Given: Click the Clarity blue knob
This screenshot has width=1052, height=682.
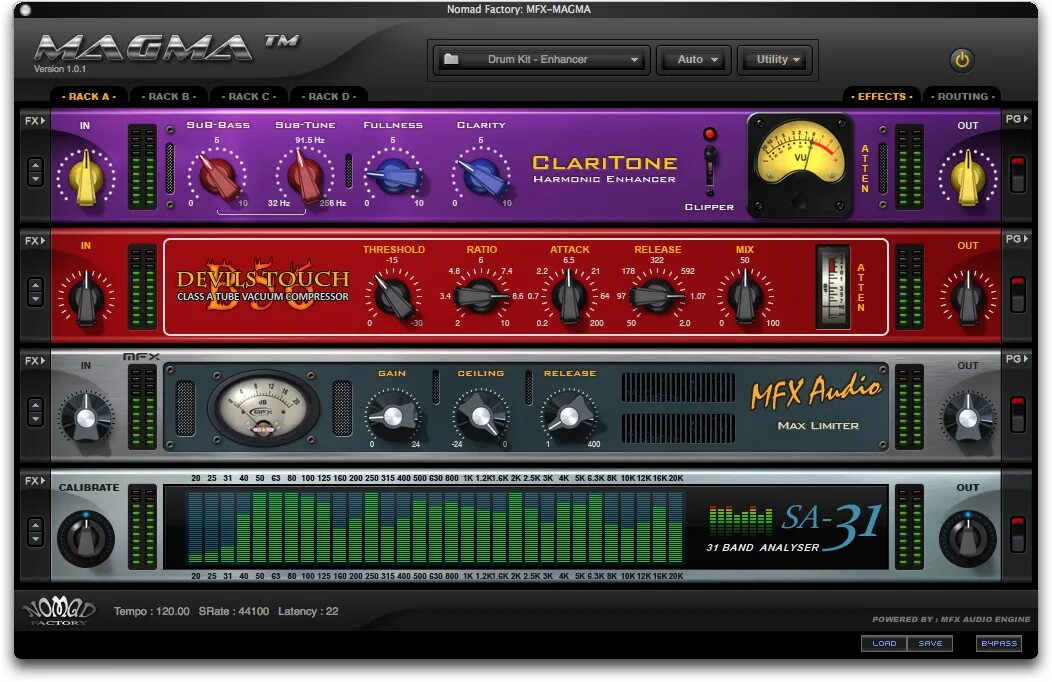Looking at the screenshot, I should 481,176.
